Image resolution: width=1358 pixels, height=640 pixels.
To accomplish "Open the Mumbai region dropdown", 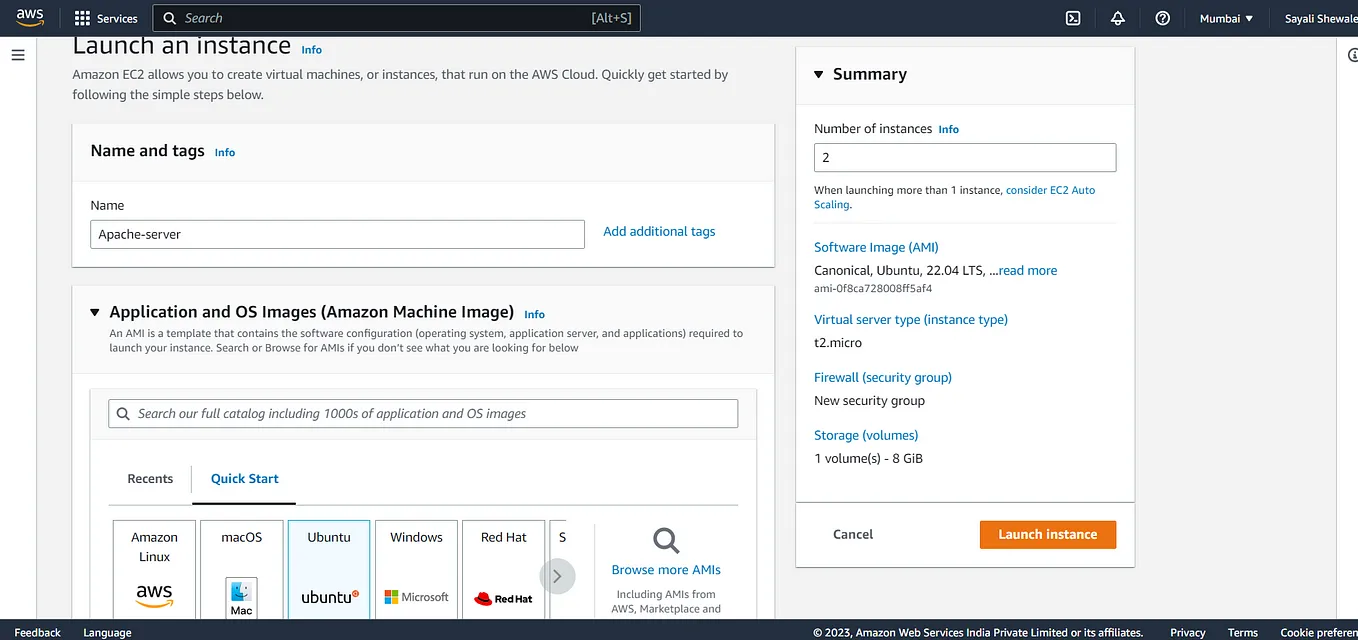I will [1225, 17].
